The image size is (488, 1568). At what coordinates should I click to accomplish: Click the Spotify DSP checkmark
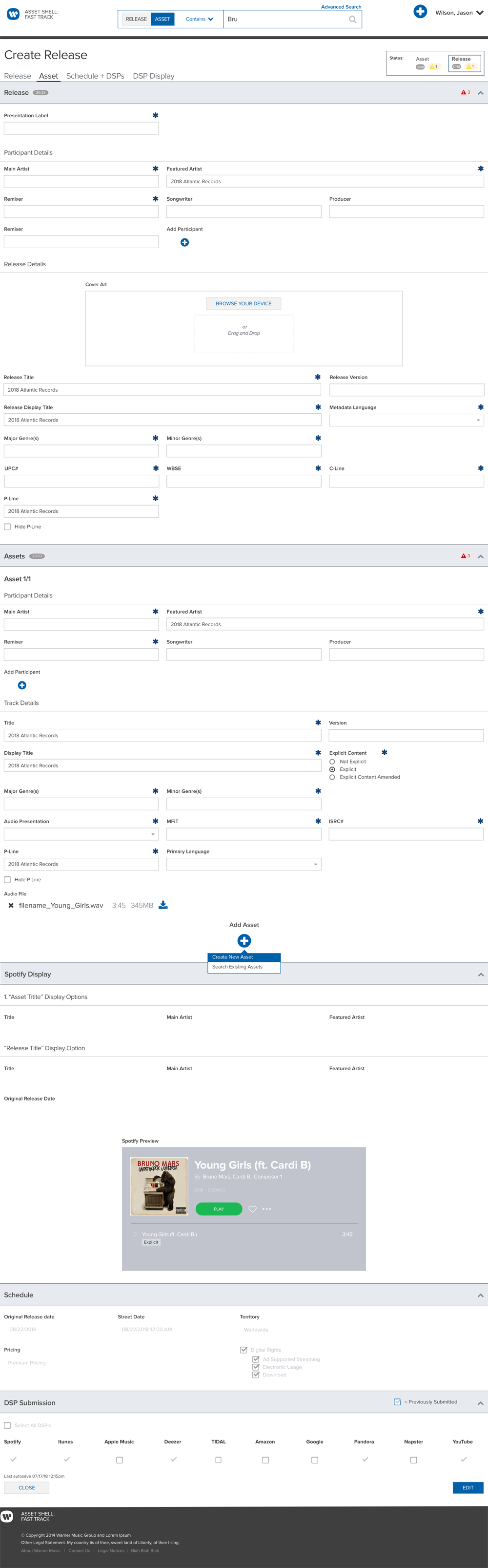[13, 1459]
